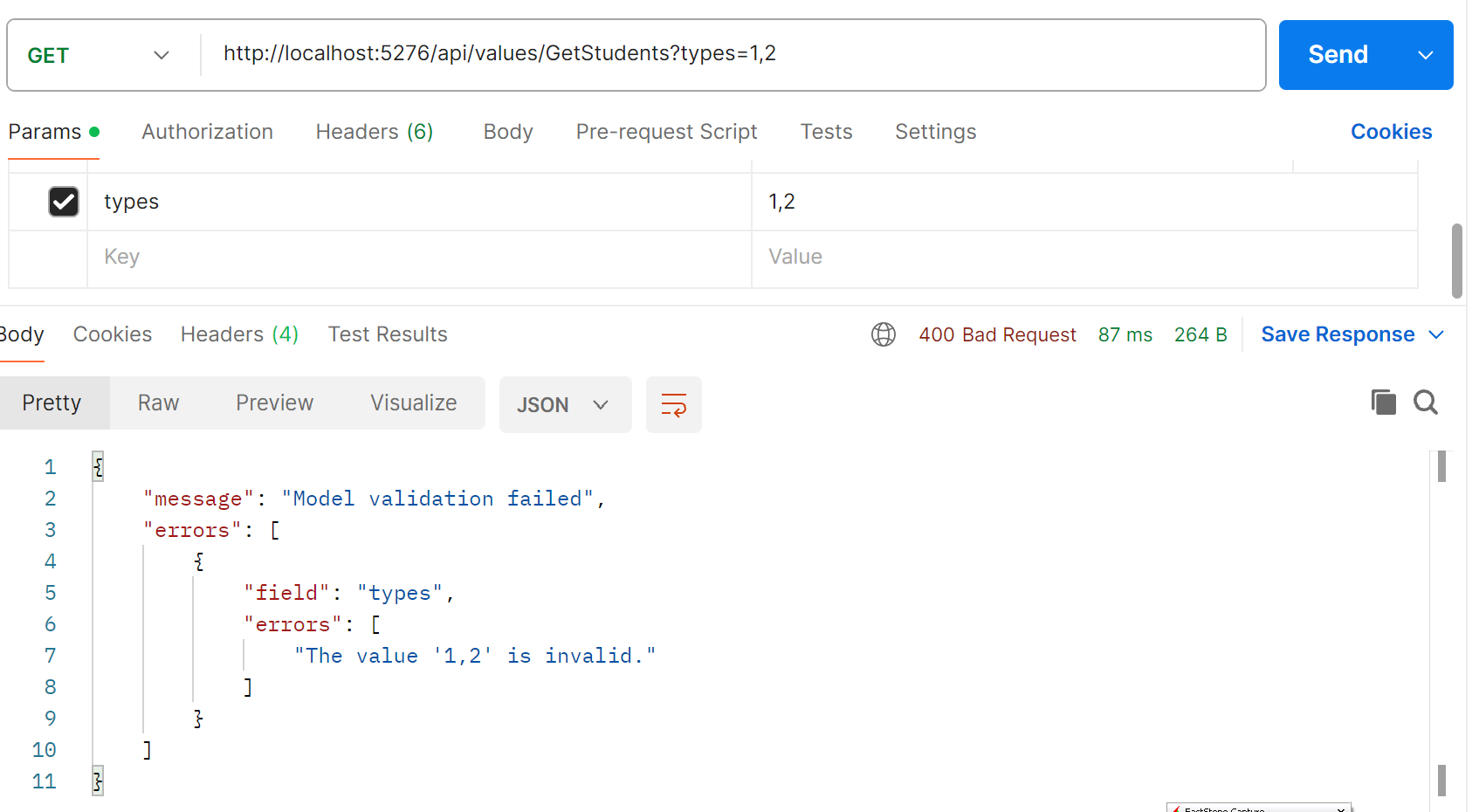Open the request Headers (6) tab
Screen dimensions: 1479x812
(x=375, y=132)
